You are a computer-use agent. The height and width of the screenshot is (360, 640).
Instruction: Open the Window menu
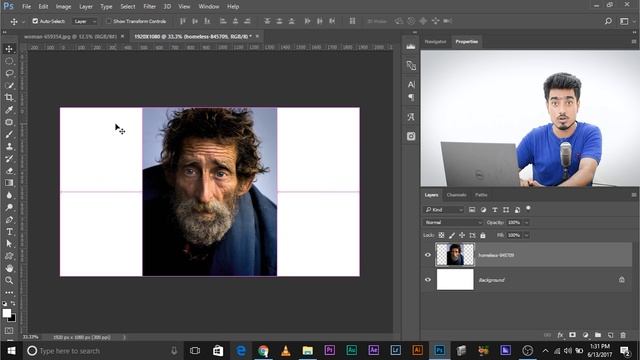click(209, 7)
